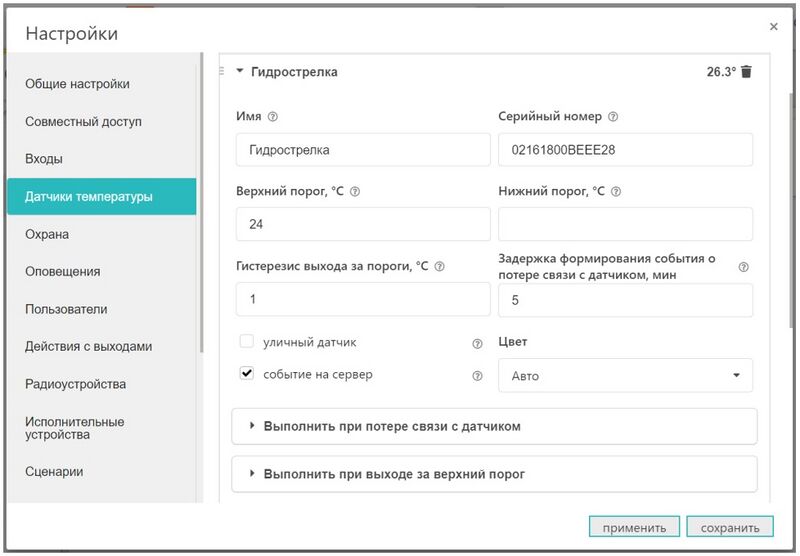Enable the уличный датчик checkbox
The image size is (800, 556).
click(247, 342)
